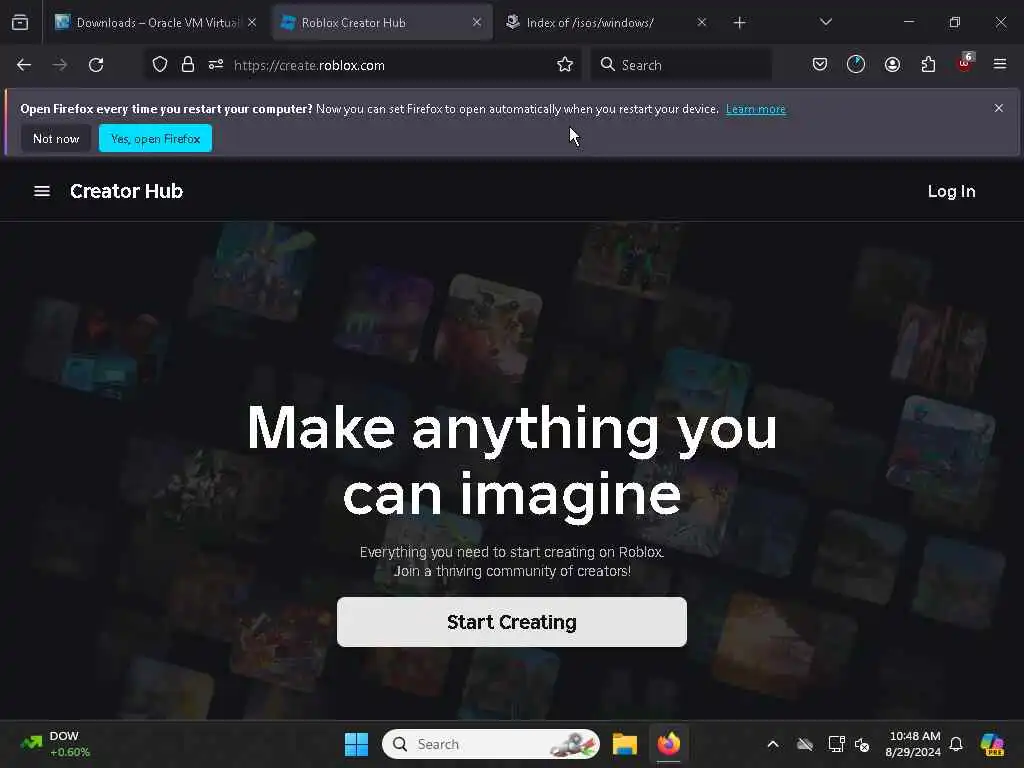The height and width of the screenshot is (768, 1024).
Task: Close the Index of /isos/windows/ tab
Action: click(701, 23)
